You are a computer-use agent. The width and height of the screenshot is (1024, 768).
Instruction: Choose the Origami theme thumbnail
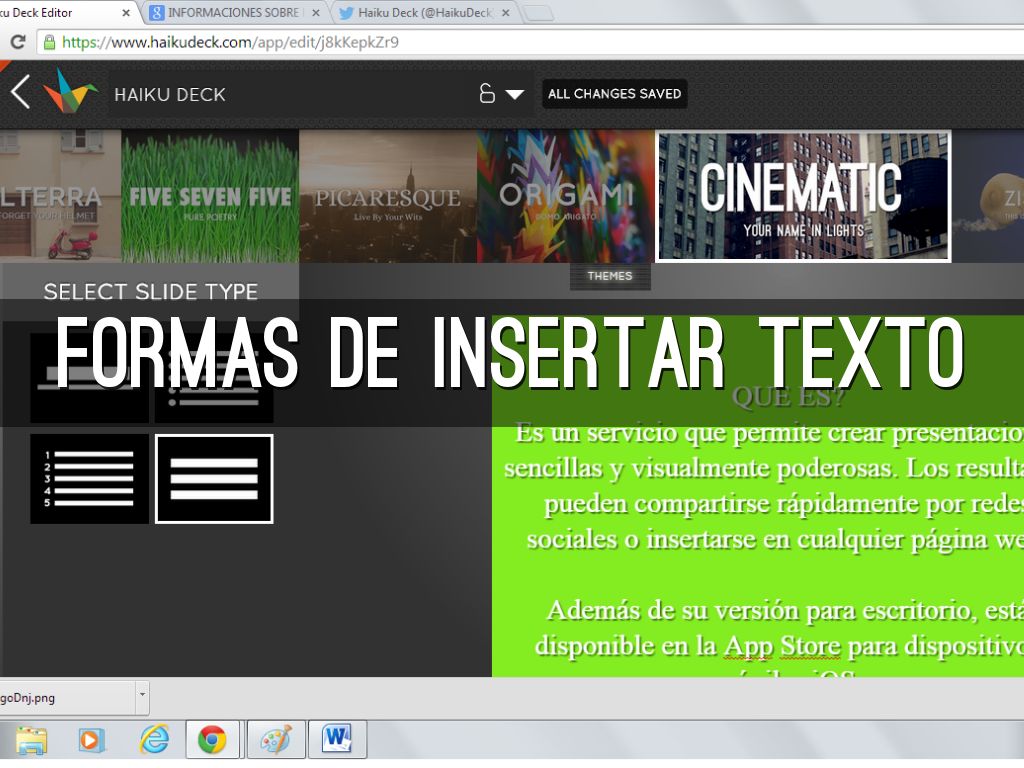pyautogui.click(x=566, y=196)
